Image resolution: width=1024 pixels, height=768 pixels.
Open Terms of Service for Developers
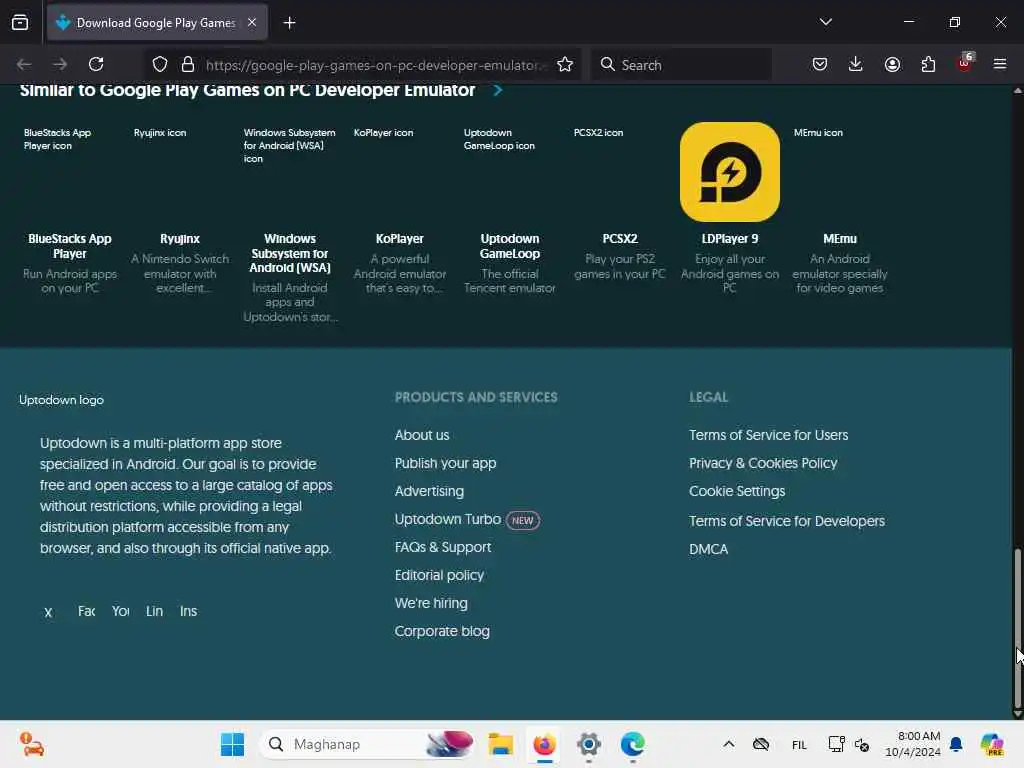point(787,521)
